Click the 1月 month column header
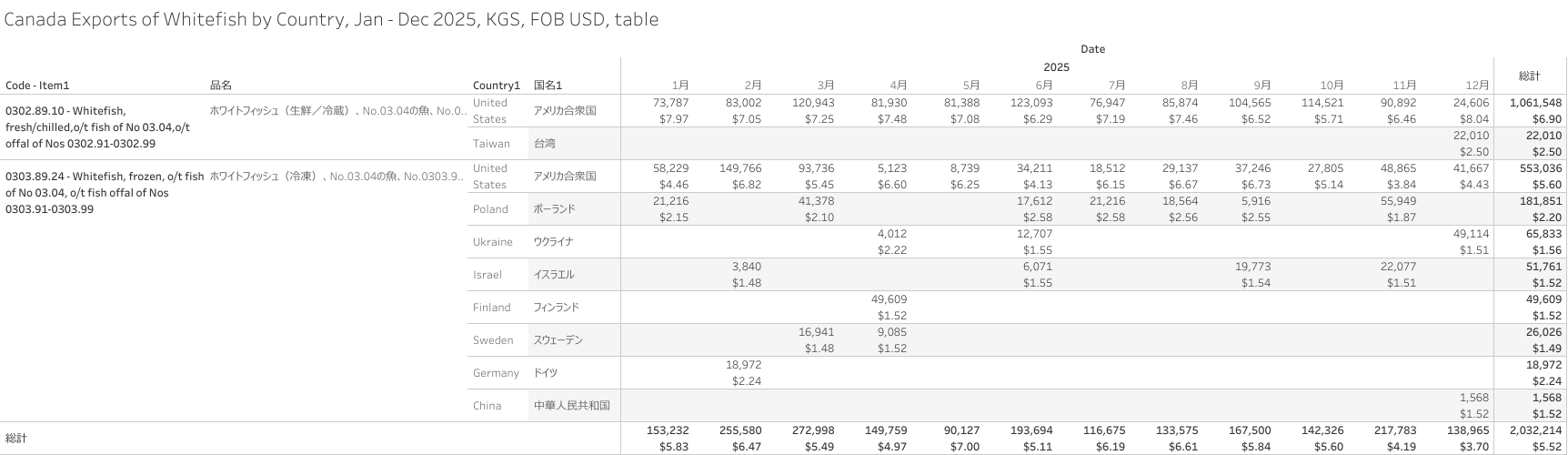Screen dimensions: 1568x455 tap(679, 86)
